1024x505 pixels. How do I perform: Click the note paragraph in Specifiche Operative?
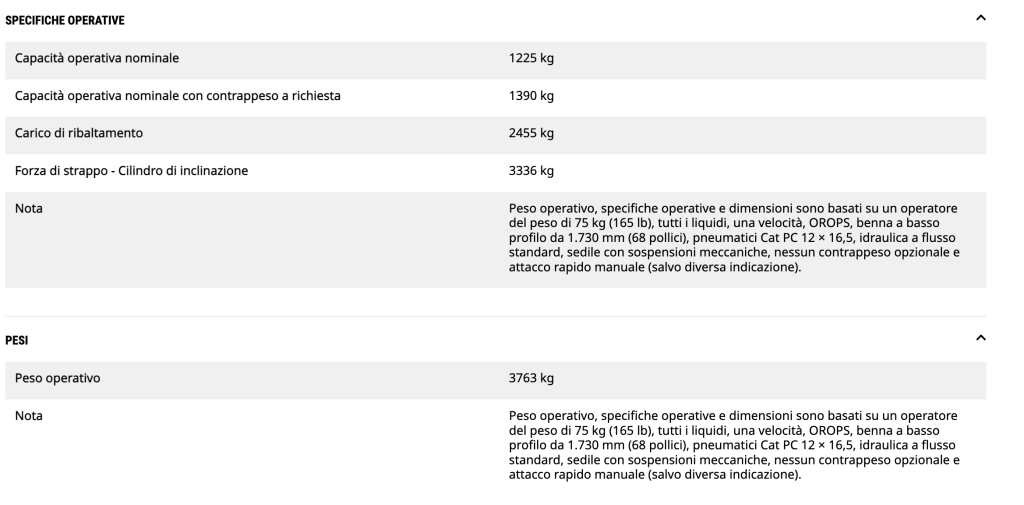tap(734, 238)
